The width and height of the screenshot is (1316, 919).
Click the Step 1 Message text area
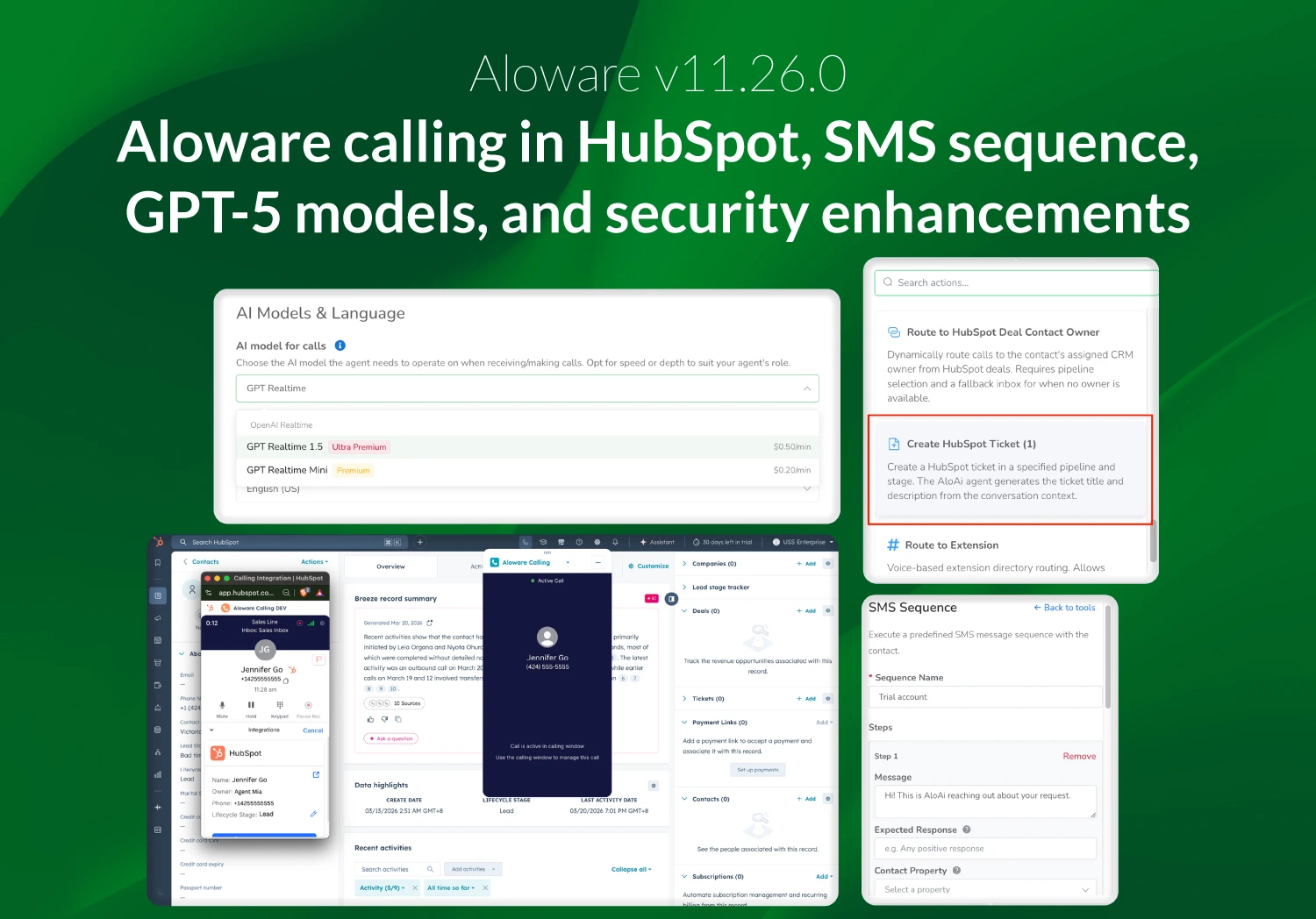pos(985,801)
